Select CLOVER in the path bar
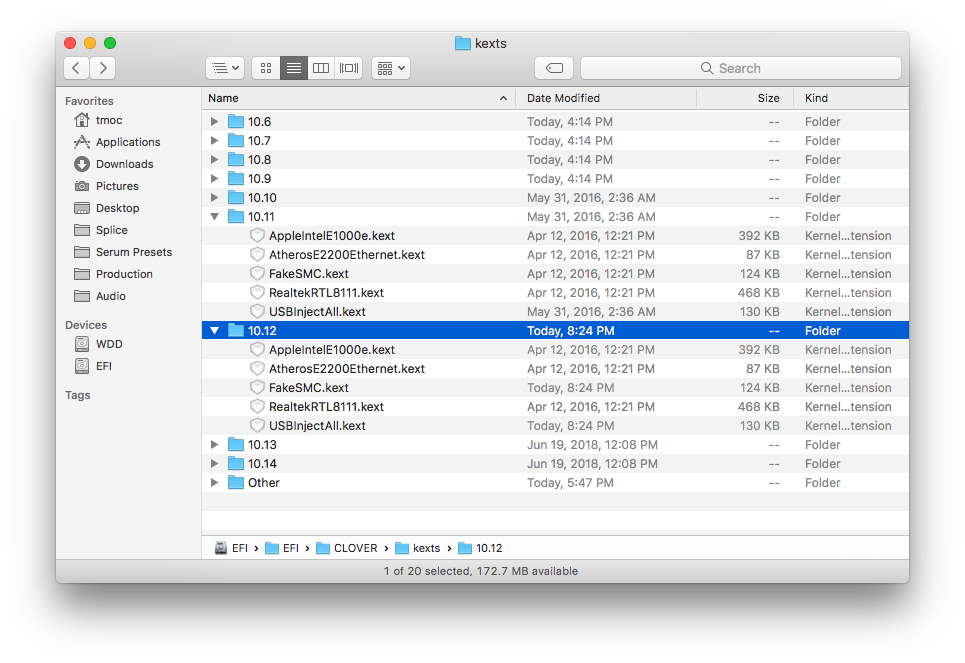Screen dimensions: 965x663 347,548
